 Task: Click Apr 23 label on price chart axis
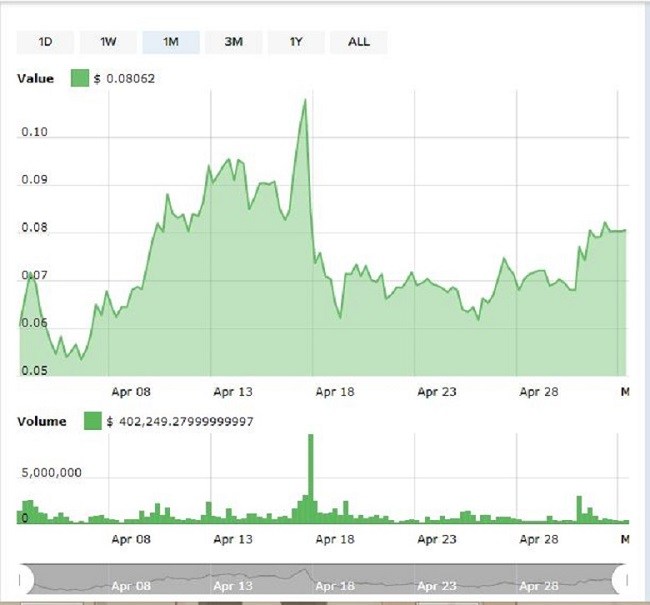coord(437,391)
